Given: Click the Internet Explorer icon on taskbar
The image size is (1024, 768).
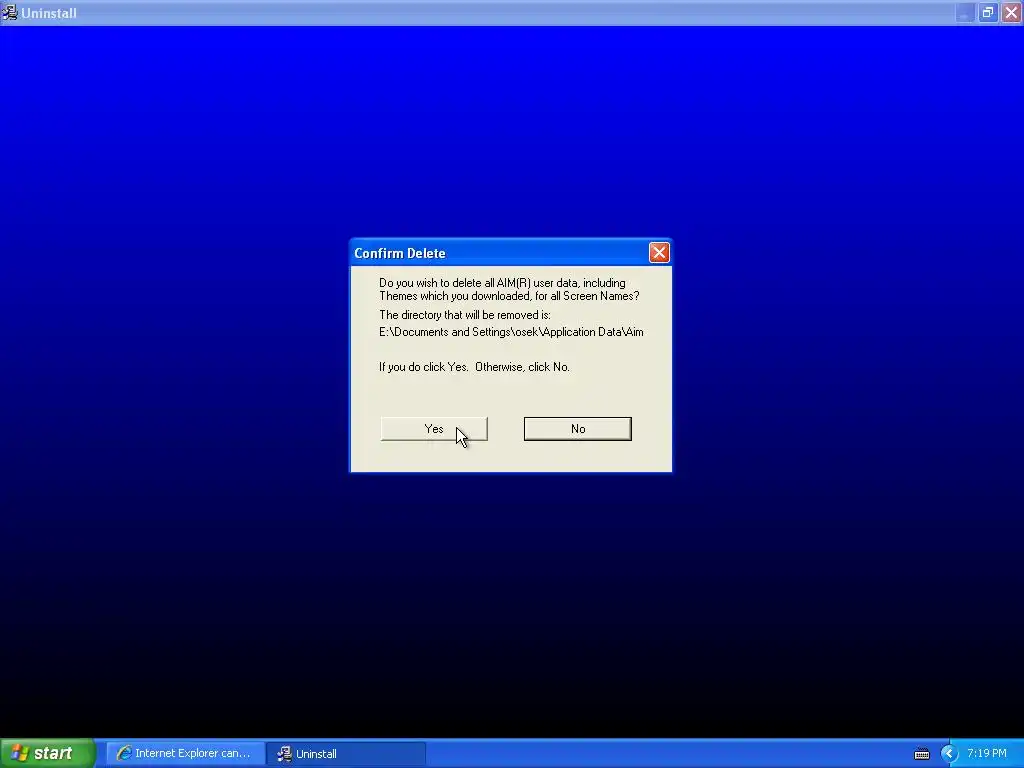Looking at the screenshot, I should (123, 753).
